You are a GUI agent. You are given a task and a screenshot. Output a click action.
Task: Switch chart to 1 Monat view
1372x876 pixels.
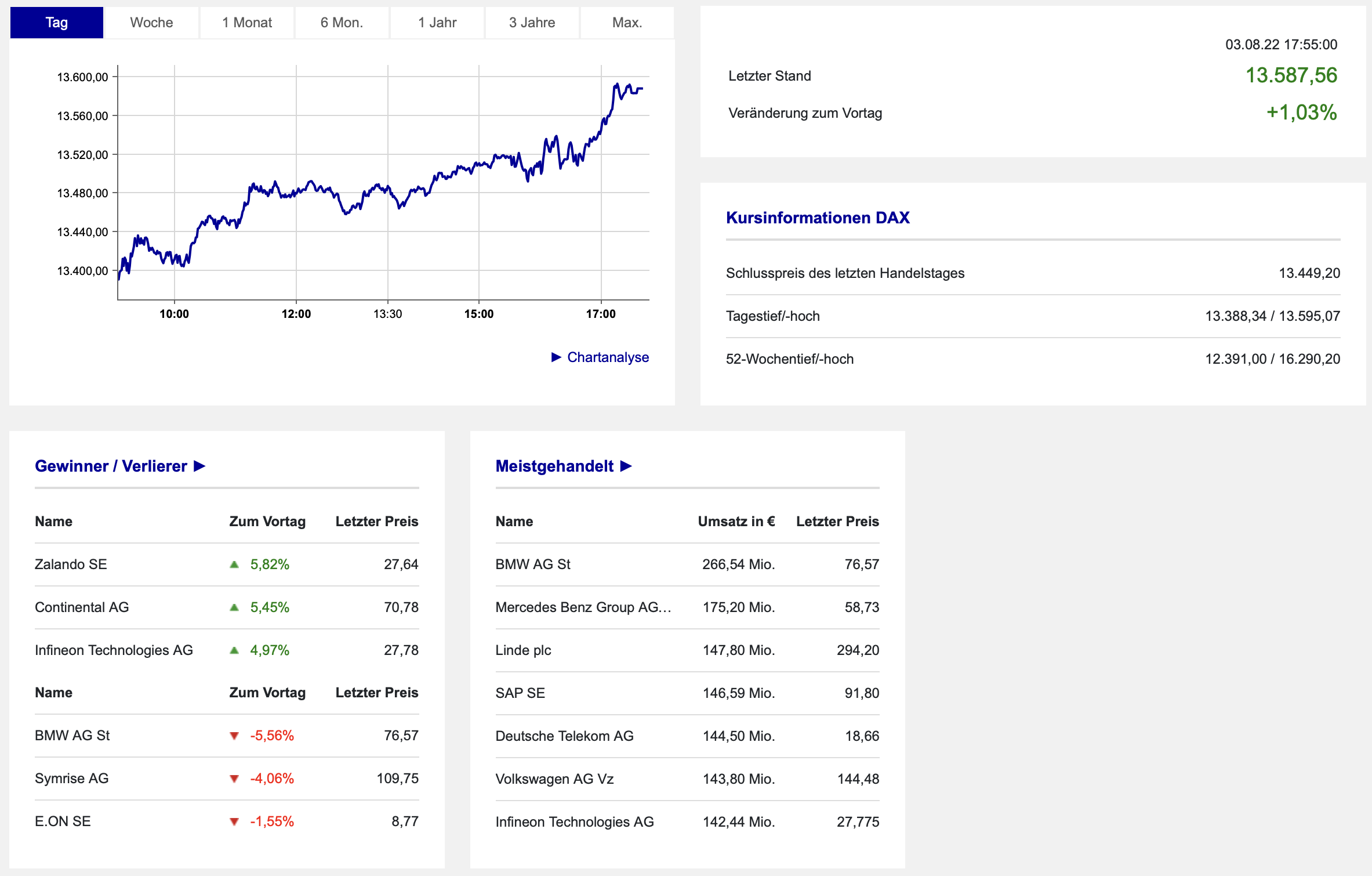[247, 23]
